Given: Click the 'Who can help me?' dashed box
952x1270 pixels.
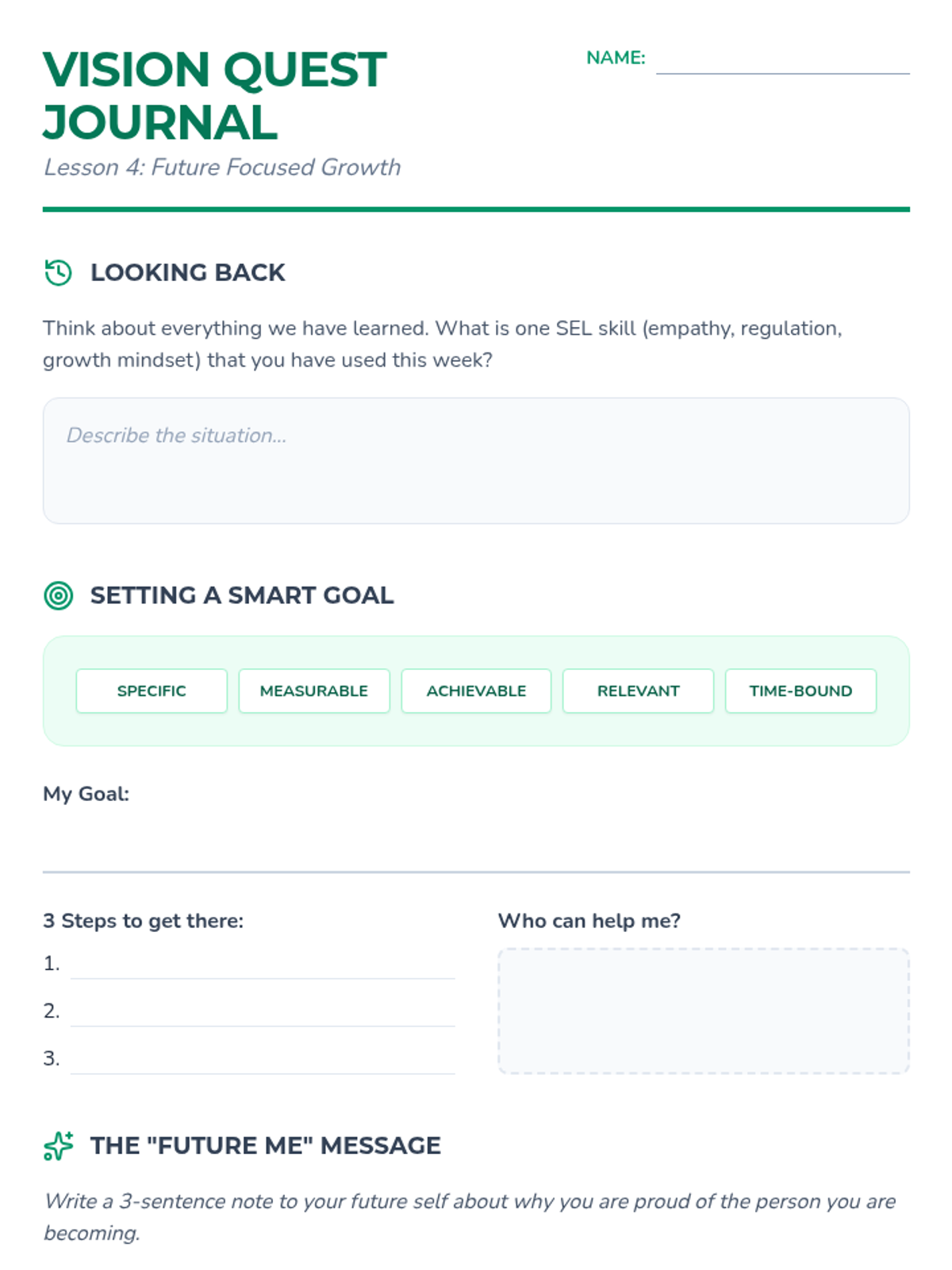Looking at the screenshot, I should [703, 1010].
